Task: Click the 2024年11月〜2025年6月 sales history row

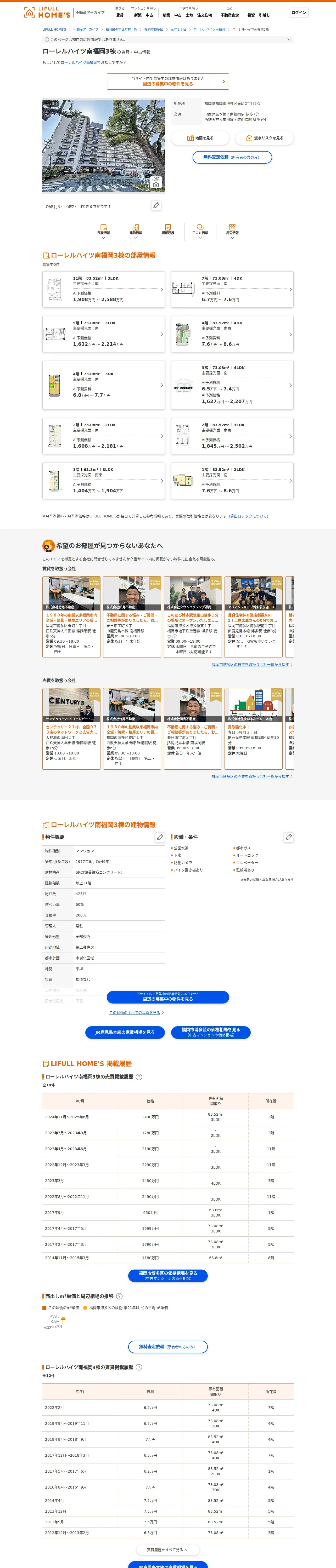Action: click(x=168, y=1117)
